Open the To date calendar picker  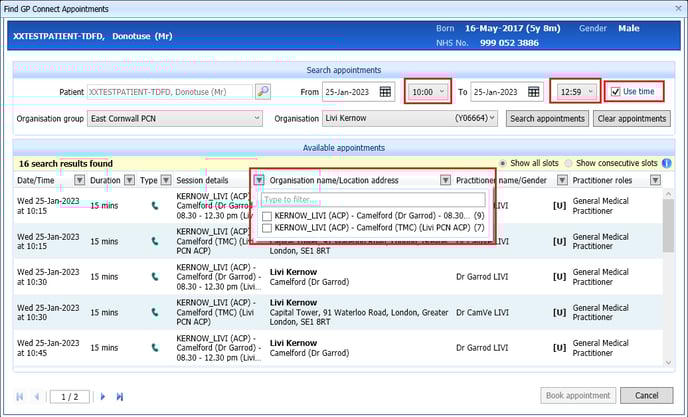click(x=535, y=92)
